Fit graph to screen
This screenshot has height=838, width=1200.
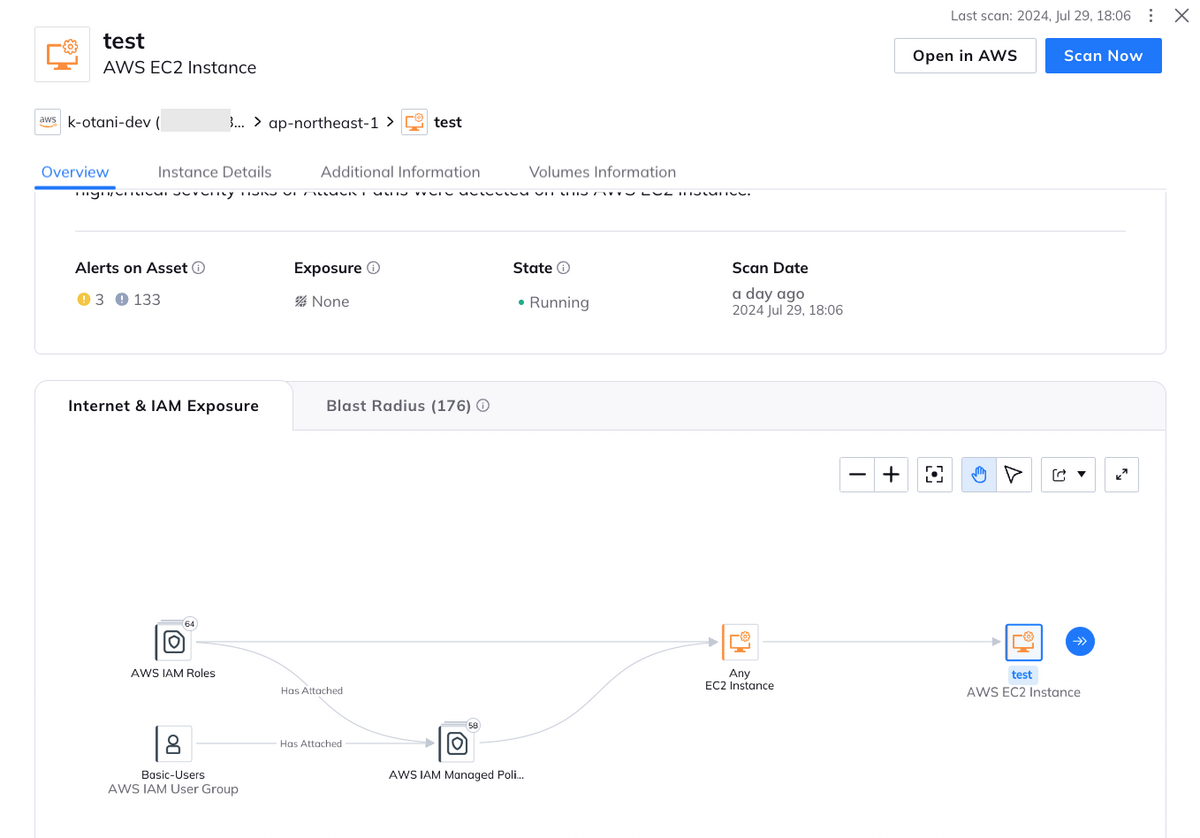pos(935,475)
